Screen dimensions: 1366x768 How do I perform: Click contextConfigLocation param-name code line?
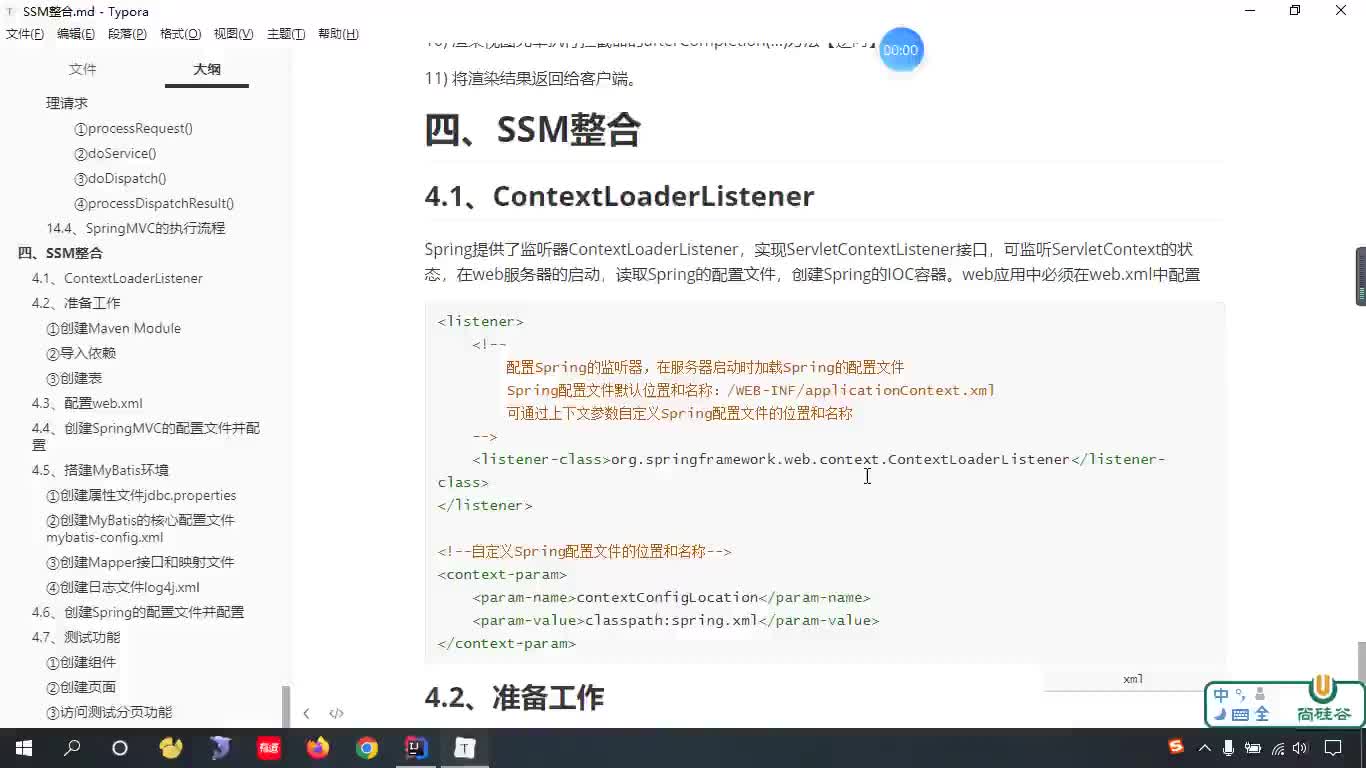coord(671,597)
